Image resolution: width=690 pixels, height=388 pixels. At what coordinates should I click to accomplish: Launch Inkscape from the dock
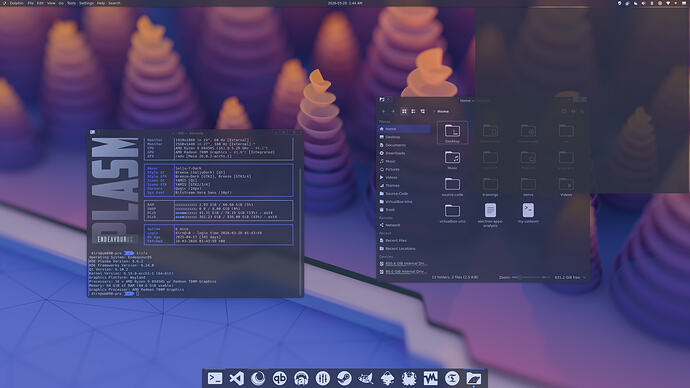click(x=387, y=378)
